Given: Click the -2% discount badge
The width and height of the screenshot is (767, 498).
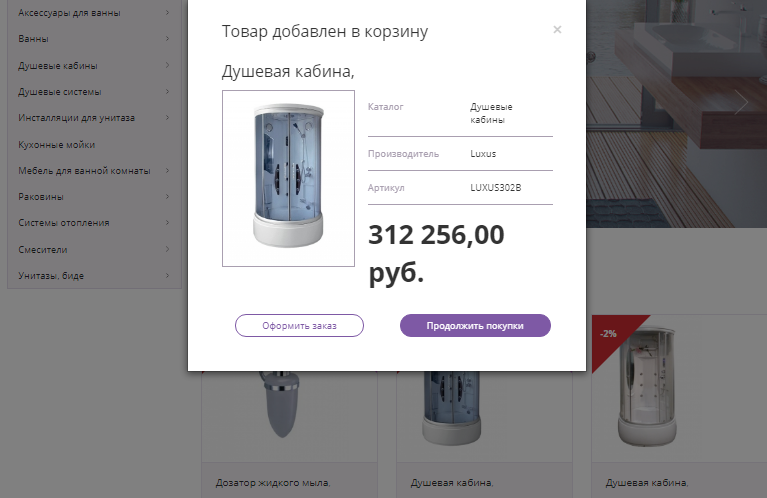Looking at the screenshot, I should 608,334.
